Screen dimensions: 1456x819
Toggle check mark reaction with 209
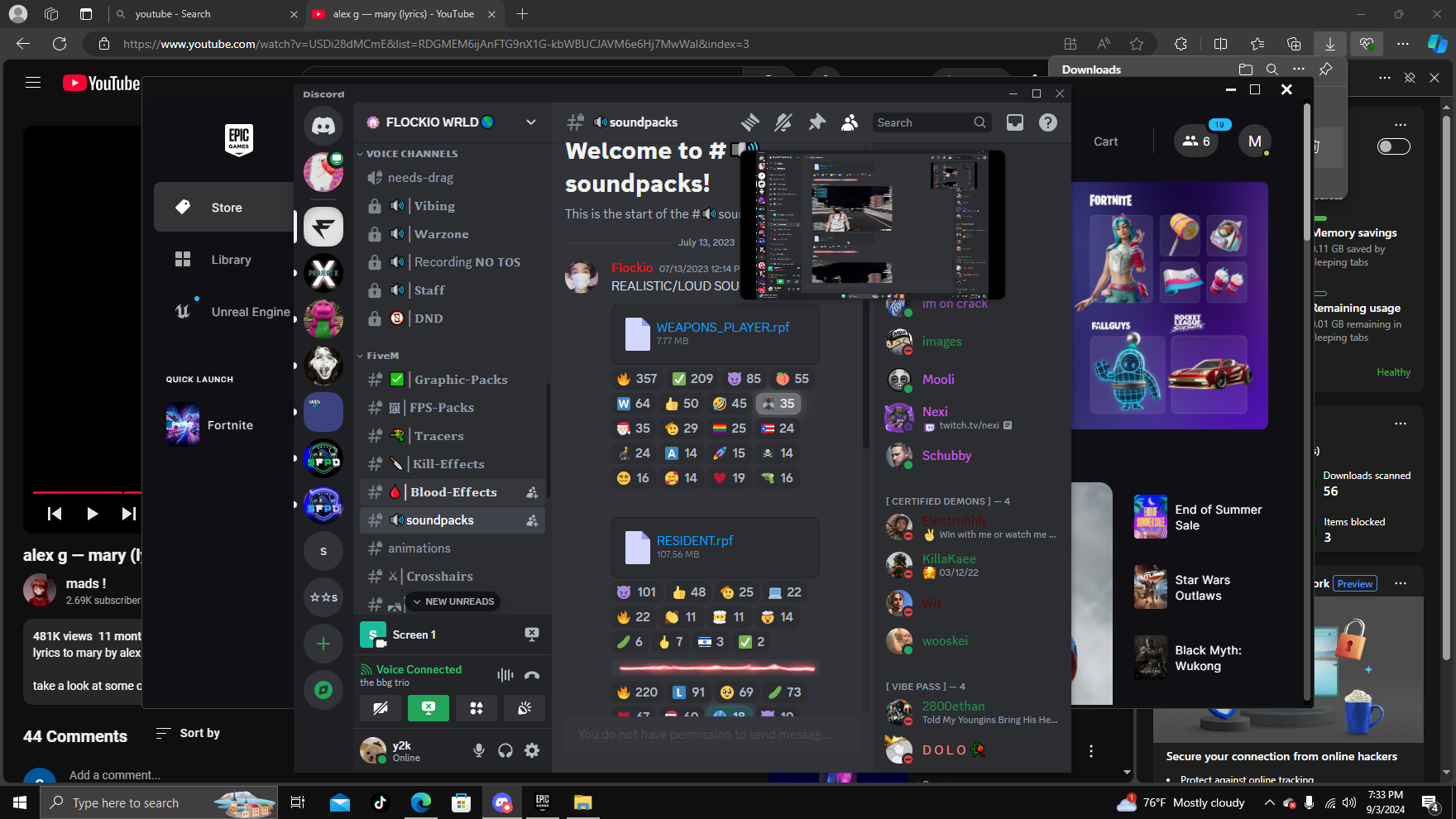pyautogui.click(x=692, y=379)
